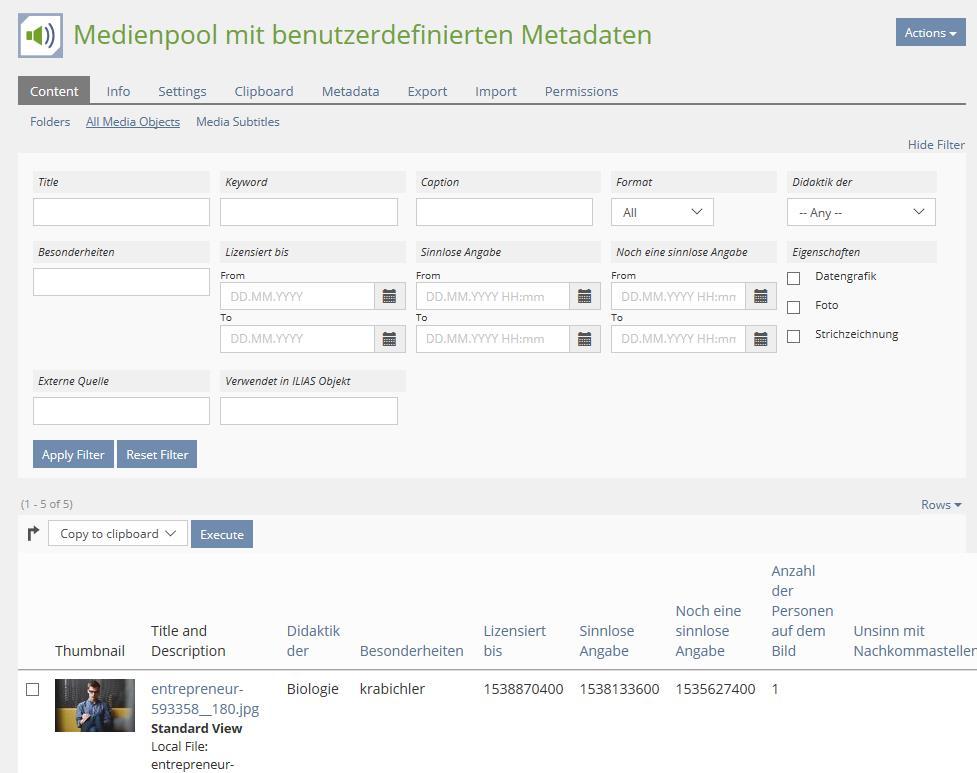The height and width of the screenshot is (773, 977).
Task: Open the Didaktik der Any dropdown
Action: [861, 212]
